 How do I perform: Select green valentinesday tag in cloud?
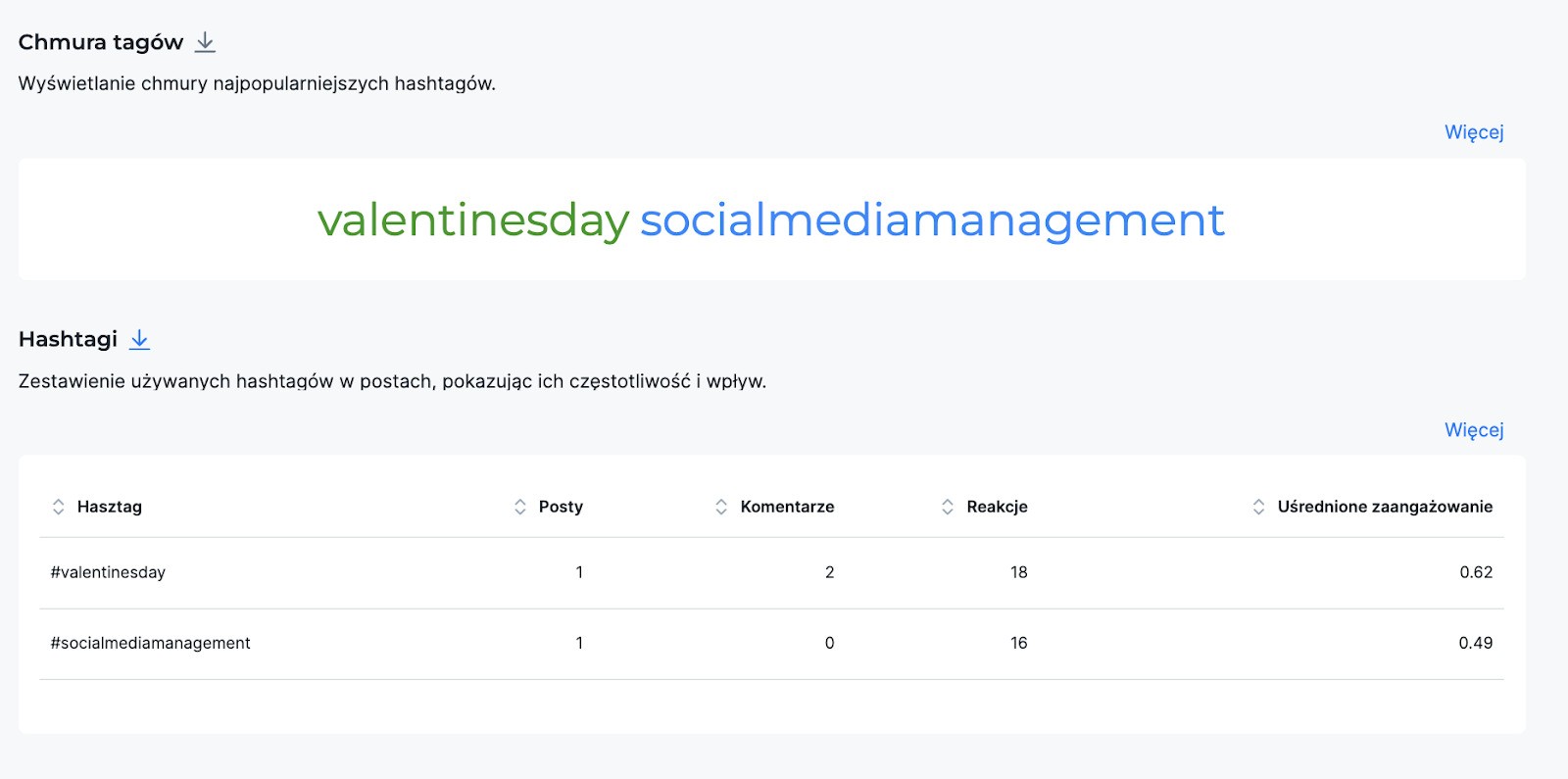coord(473,220)
